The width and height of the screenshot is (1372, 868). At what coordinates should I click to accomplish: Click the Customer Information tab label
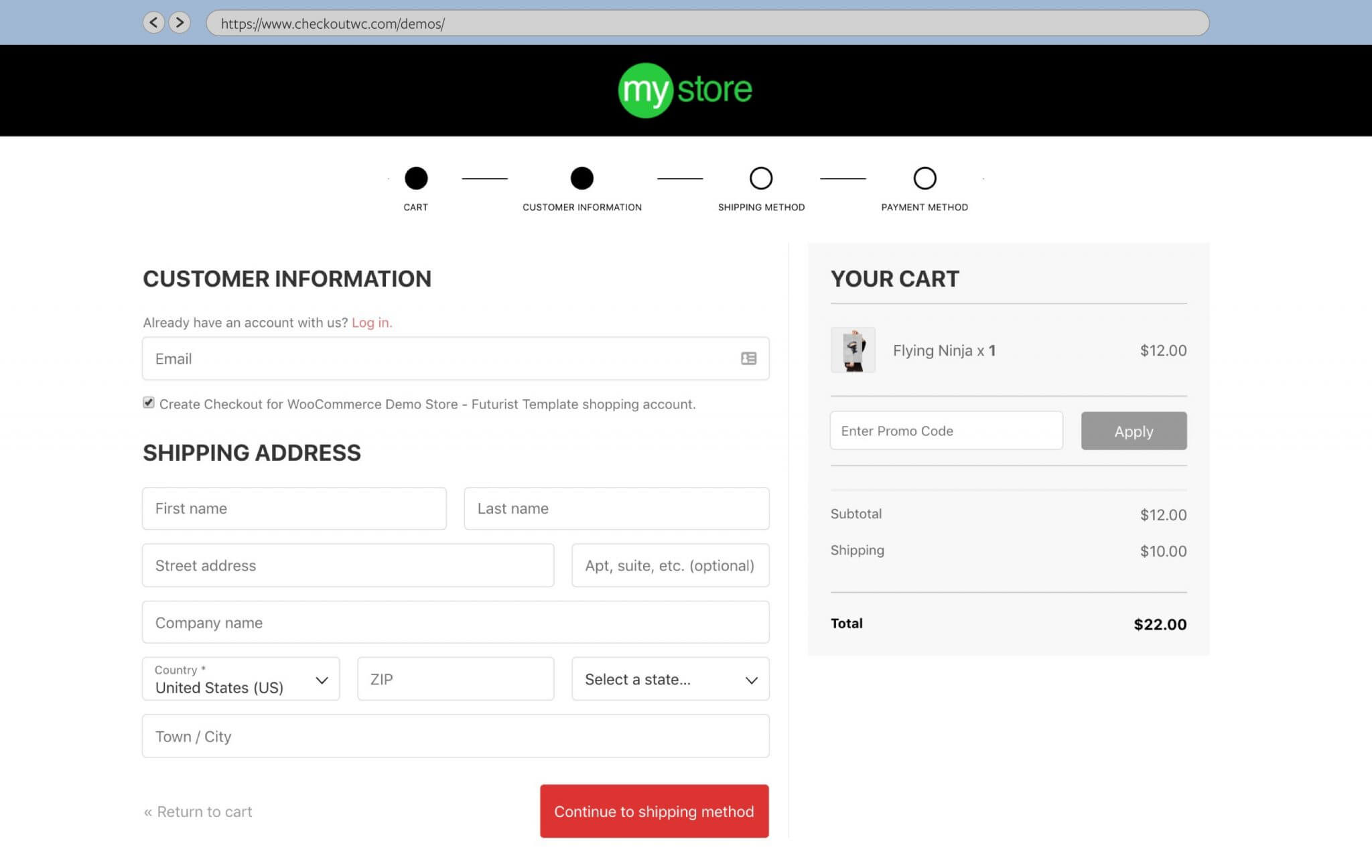(581, 206)
